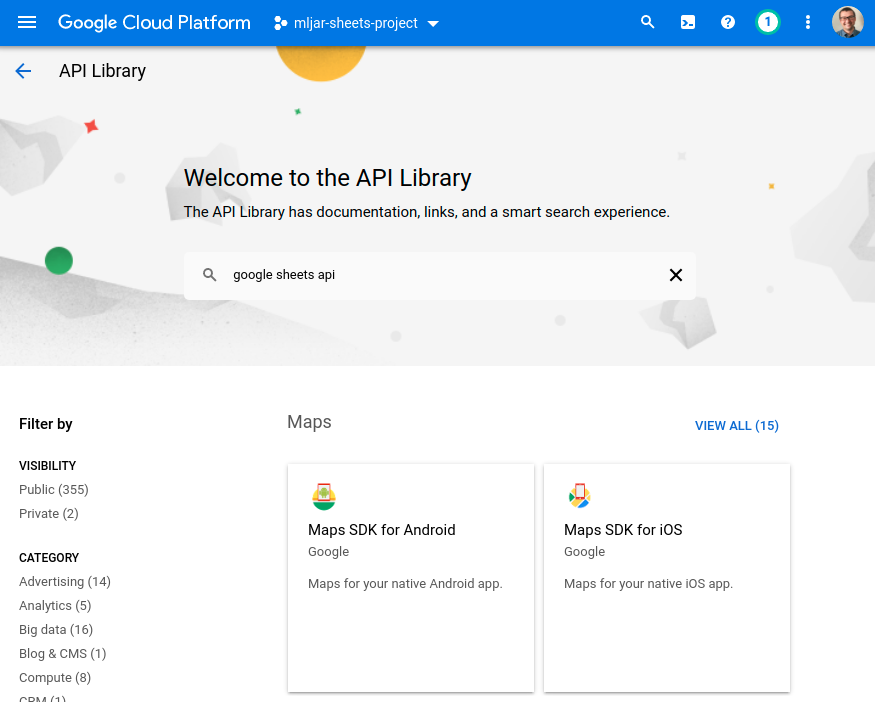This screenshot has height=702, width=875.
Task: Enable the Analytics category filter
Action: [x=54, y=605]
